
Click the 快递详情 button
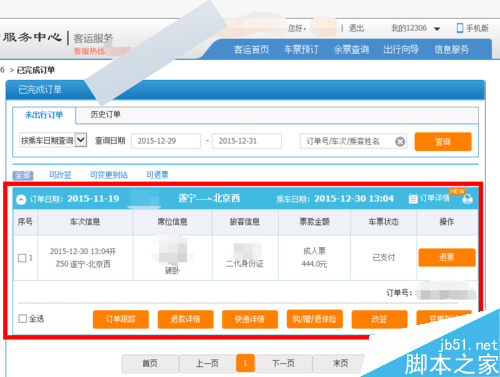point(250,319)
